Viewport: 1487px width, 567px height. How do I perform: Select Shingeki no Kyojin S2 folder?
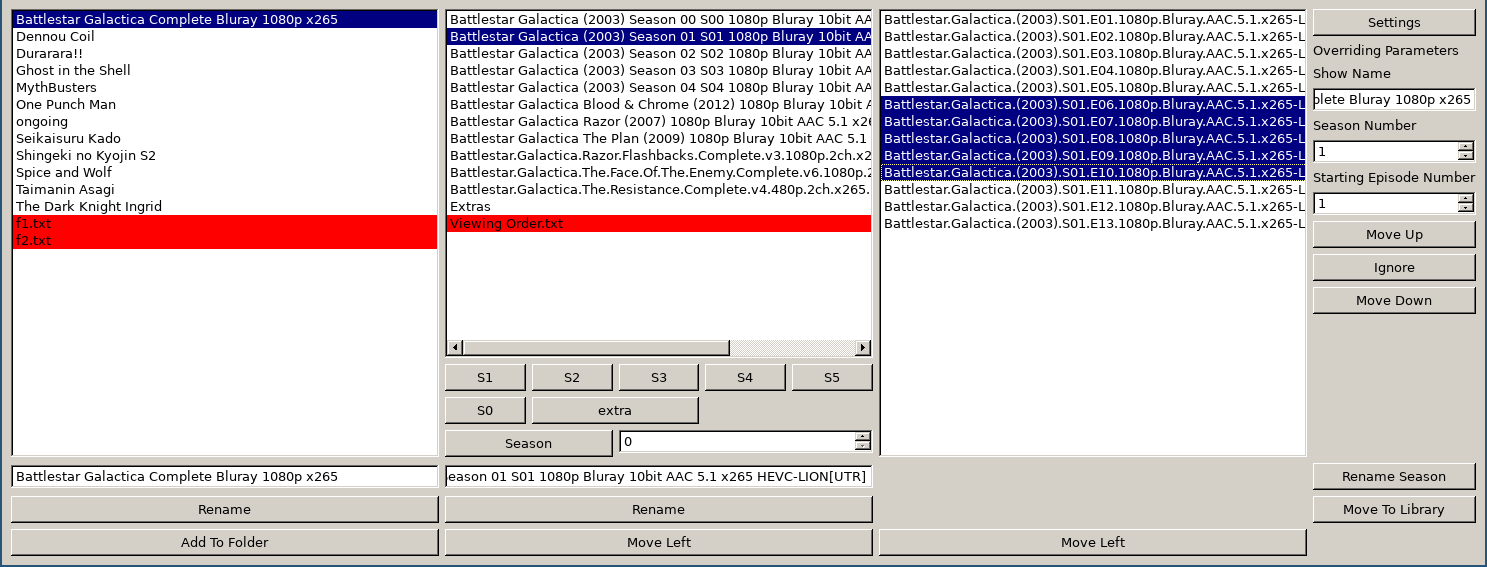[225, 155]
